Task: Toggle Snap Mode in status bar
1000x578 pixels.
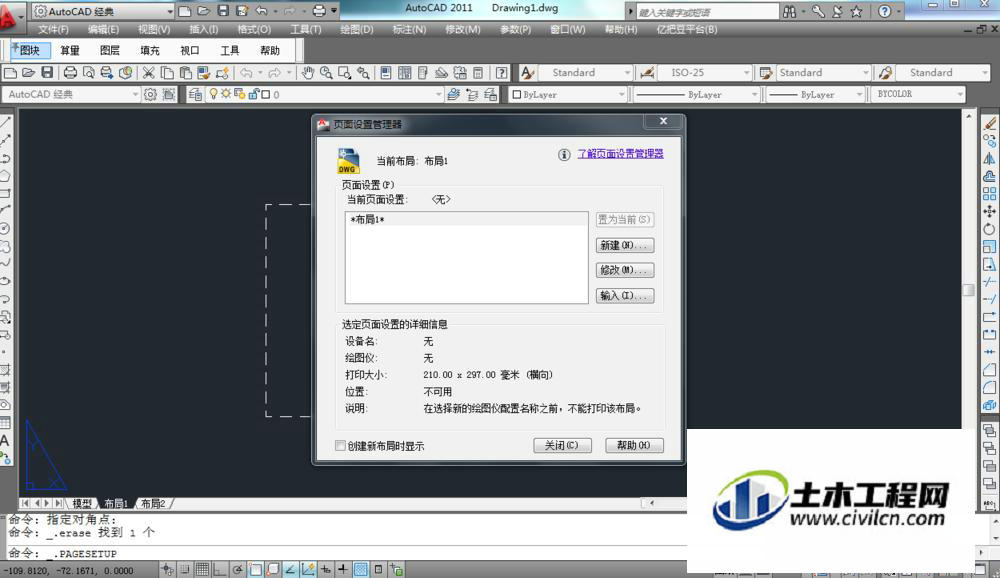Action: [x=185, y=569]
